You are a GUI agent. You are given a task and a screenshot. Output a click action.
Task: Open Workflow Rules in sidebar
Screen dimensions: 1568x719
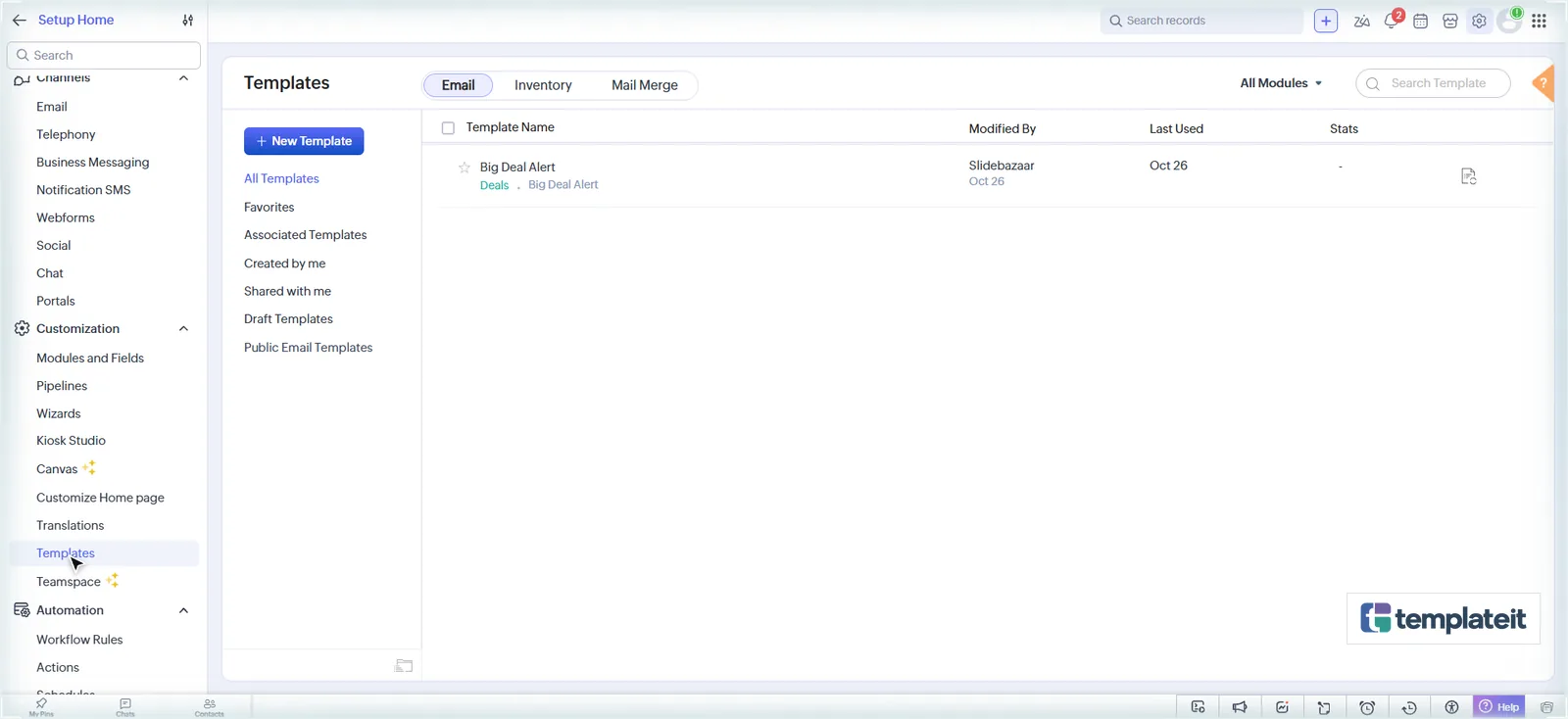pyautogui.click(x=79, y=640)
